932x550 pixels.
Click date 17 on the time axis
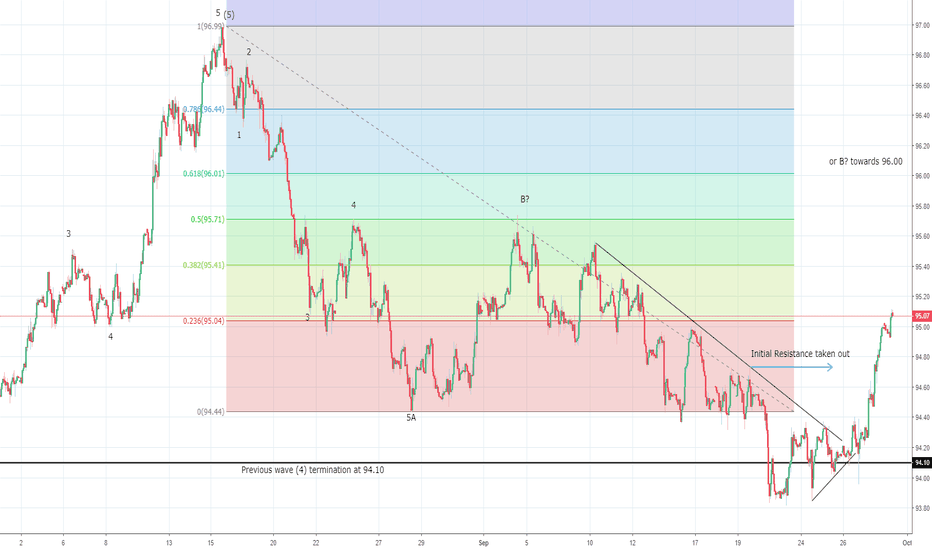click(695, 543)
